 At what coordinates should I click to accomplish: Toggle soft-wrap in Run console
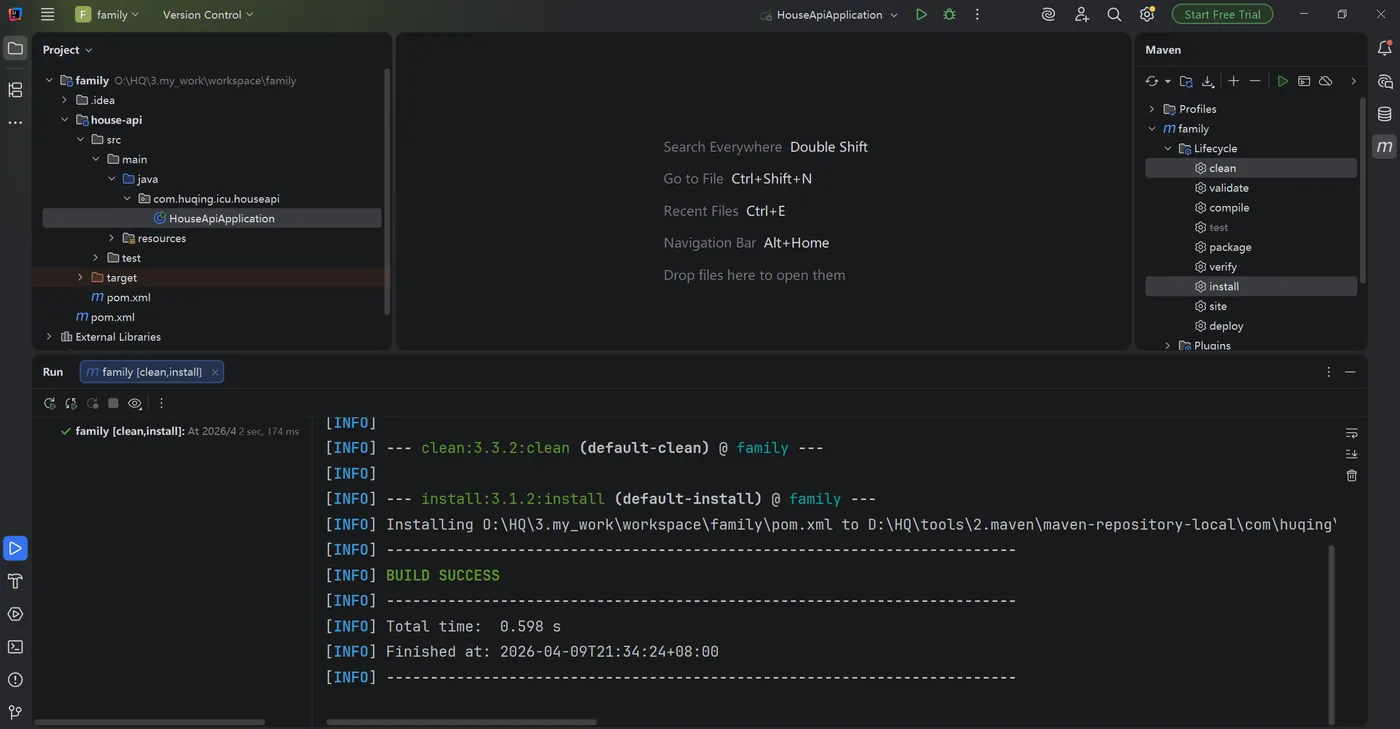coord(1351,433)
